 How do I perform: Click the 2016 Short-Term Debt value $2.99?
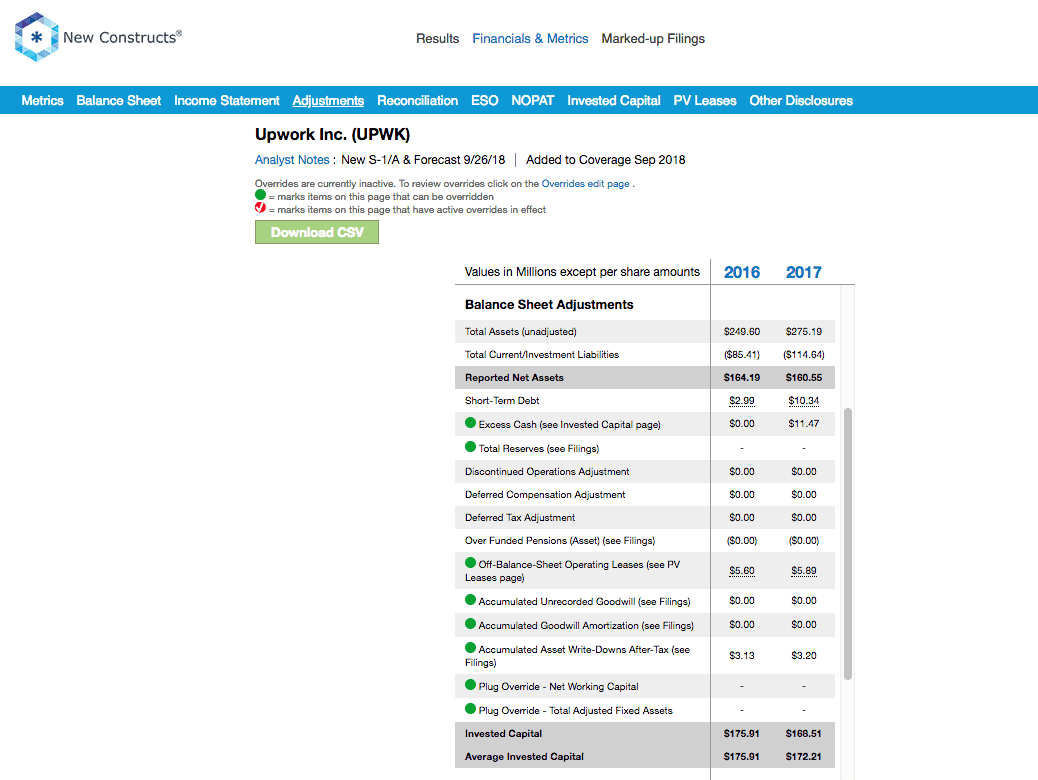pos(742,401)
